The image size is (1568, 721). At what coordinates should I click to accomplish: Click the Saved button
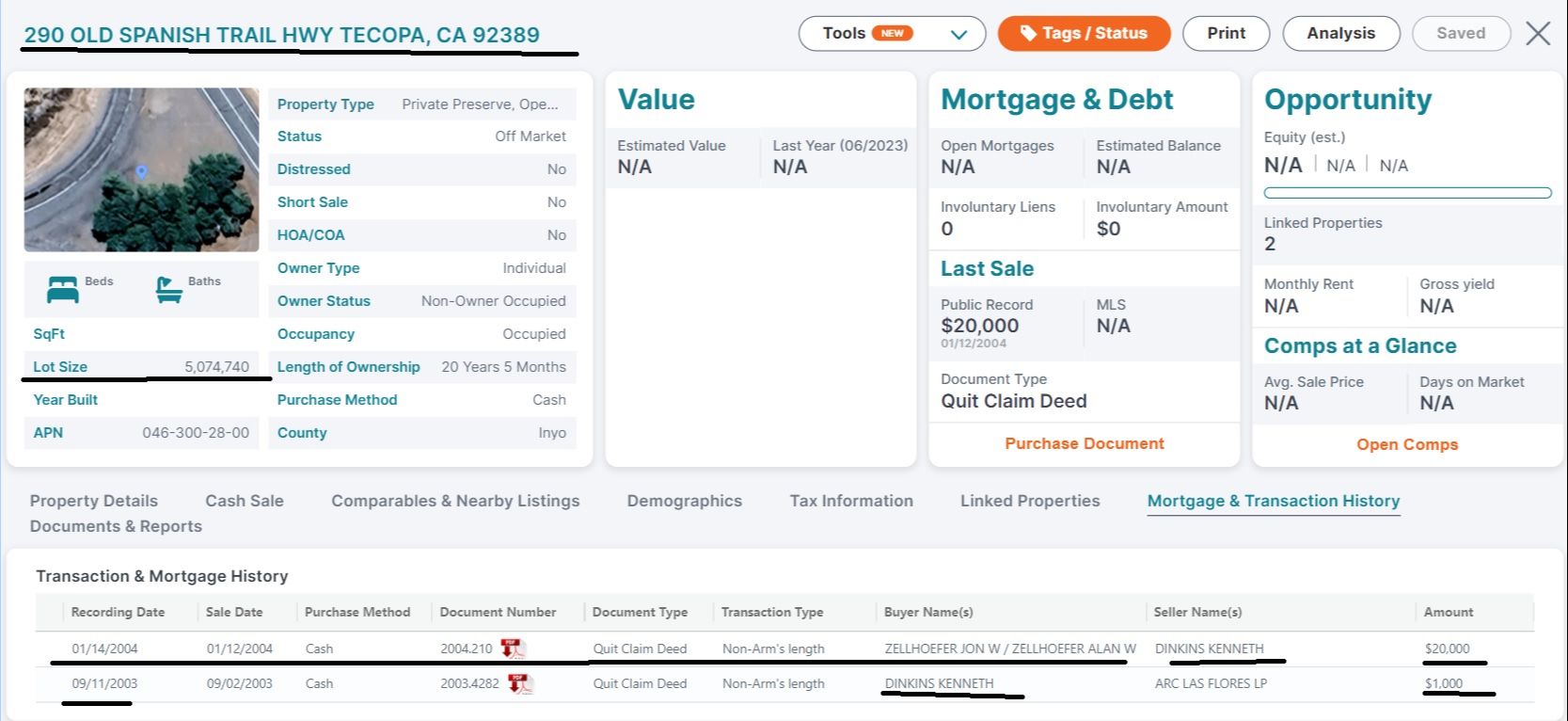tap(1460, 33)
